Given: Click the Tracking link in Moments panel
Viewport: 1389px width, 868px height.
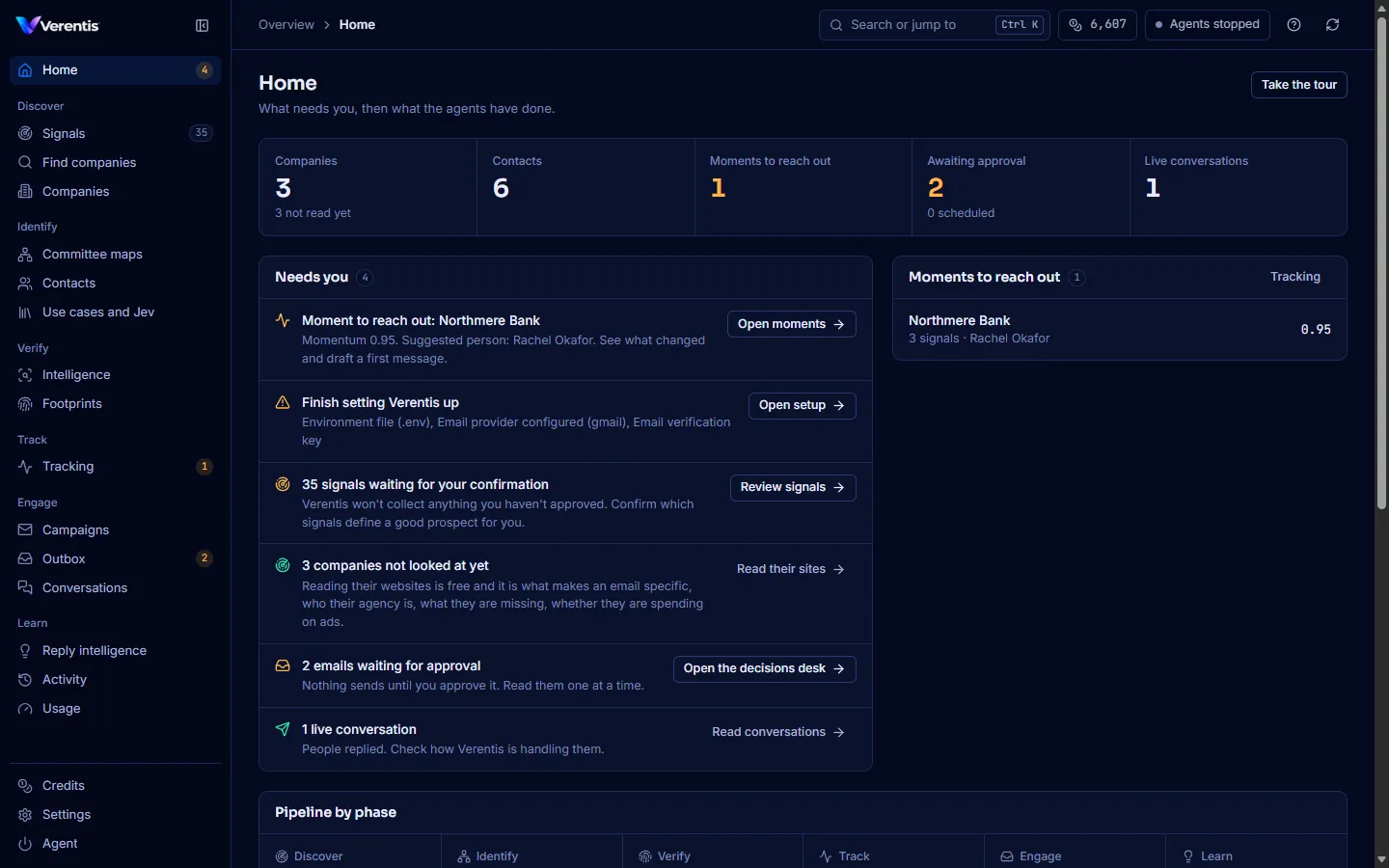Looking at the screenshot, I should tap(1295, 277).
